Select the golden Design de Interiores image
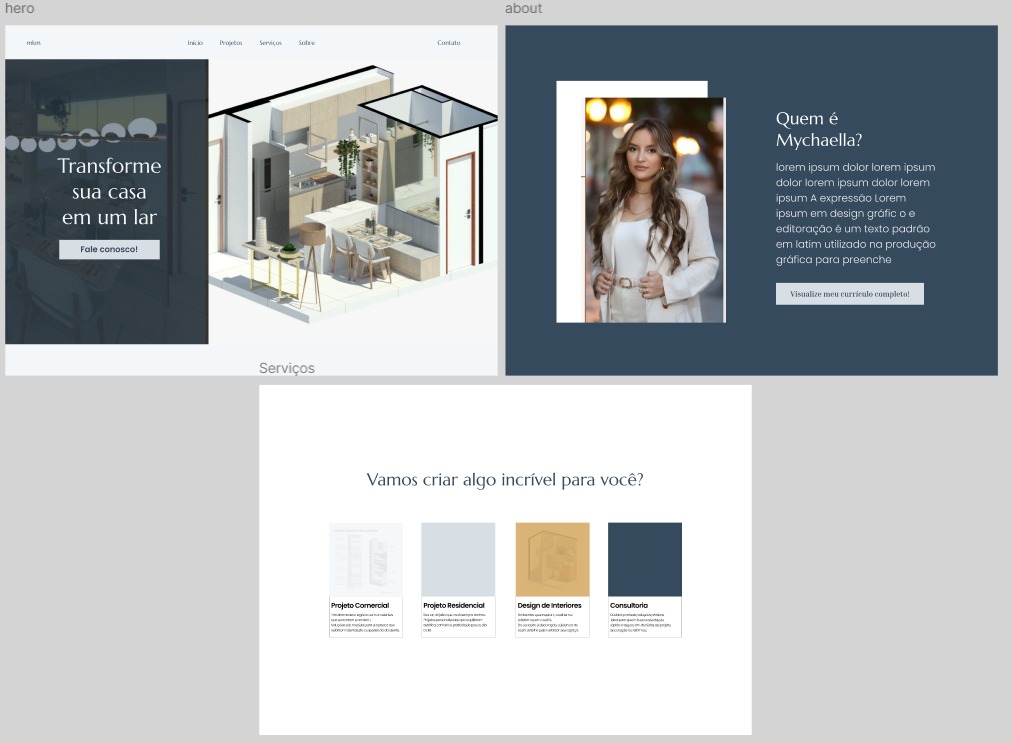The height and width of the screenshot is (743, 1012). 552,559
